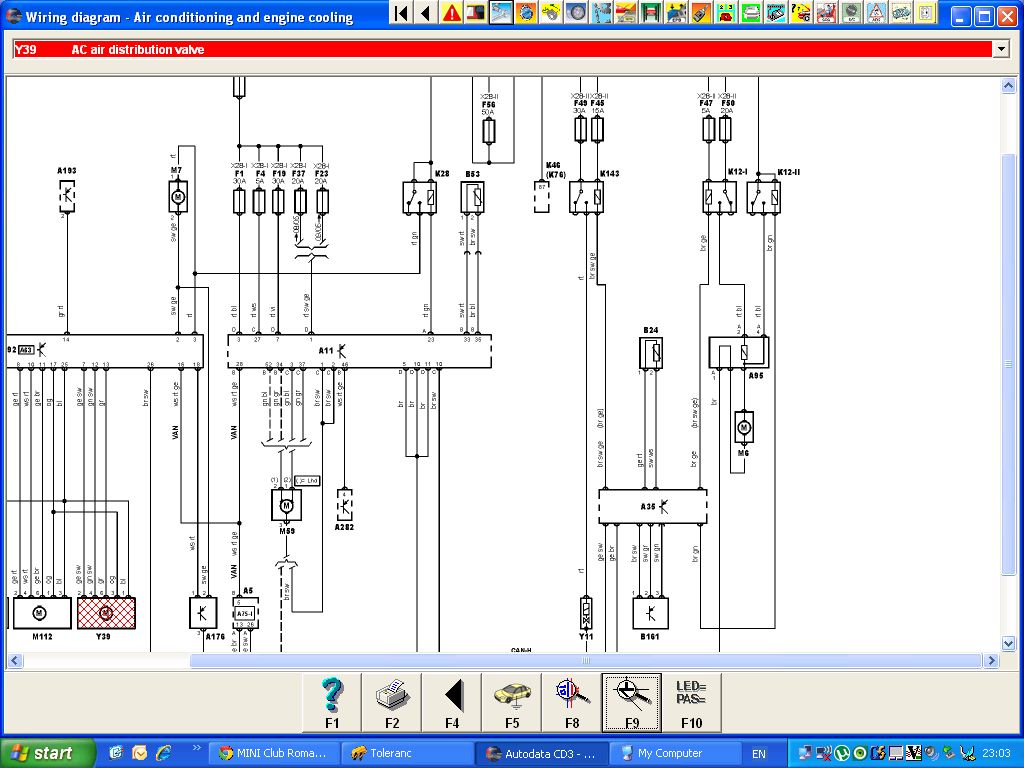Open the Y39 AC air distribution valve list
This screenshot has height=768, width=1024.
tap(503, 49)
